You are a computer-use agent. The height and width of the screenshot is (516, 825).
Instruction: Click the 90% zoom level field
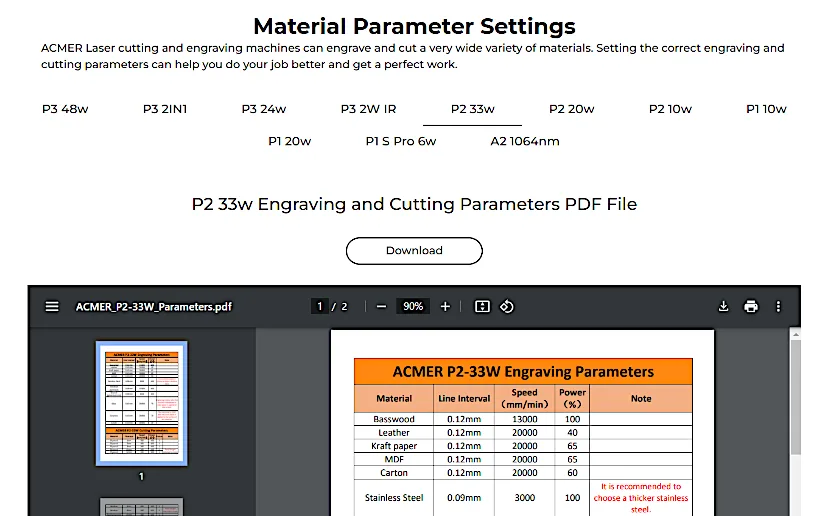click(x=413, y=306)
